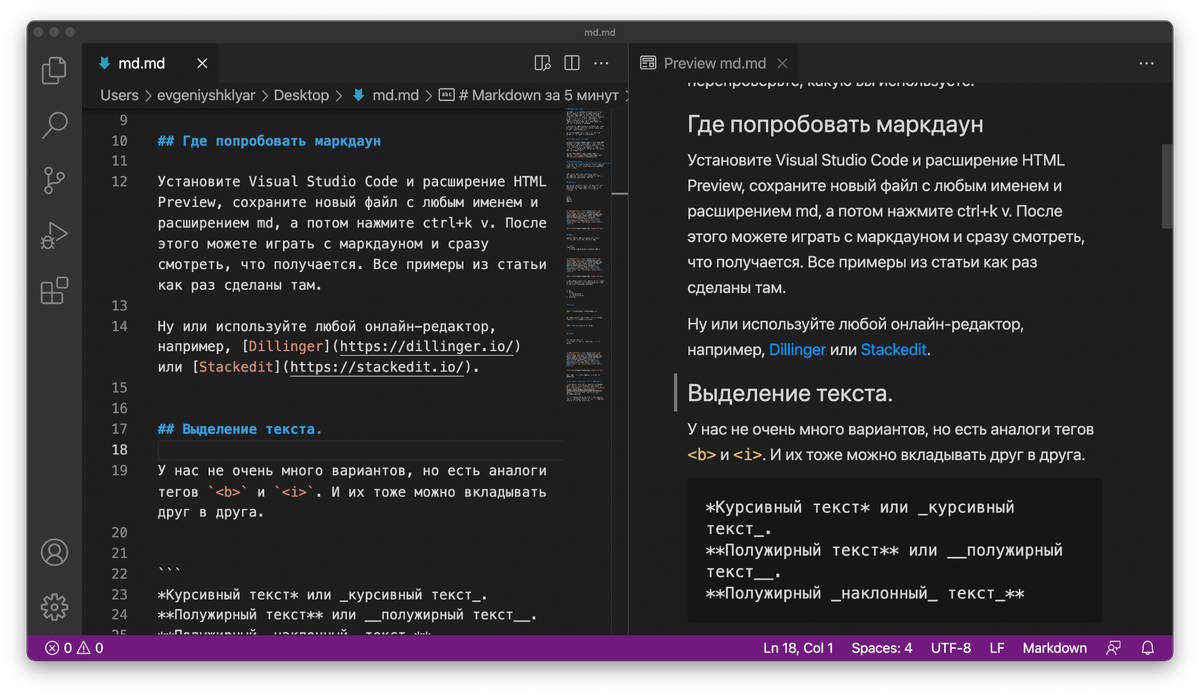Click the preview pane vertical scrollbar thumb

(x=1166, y=186)
